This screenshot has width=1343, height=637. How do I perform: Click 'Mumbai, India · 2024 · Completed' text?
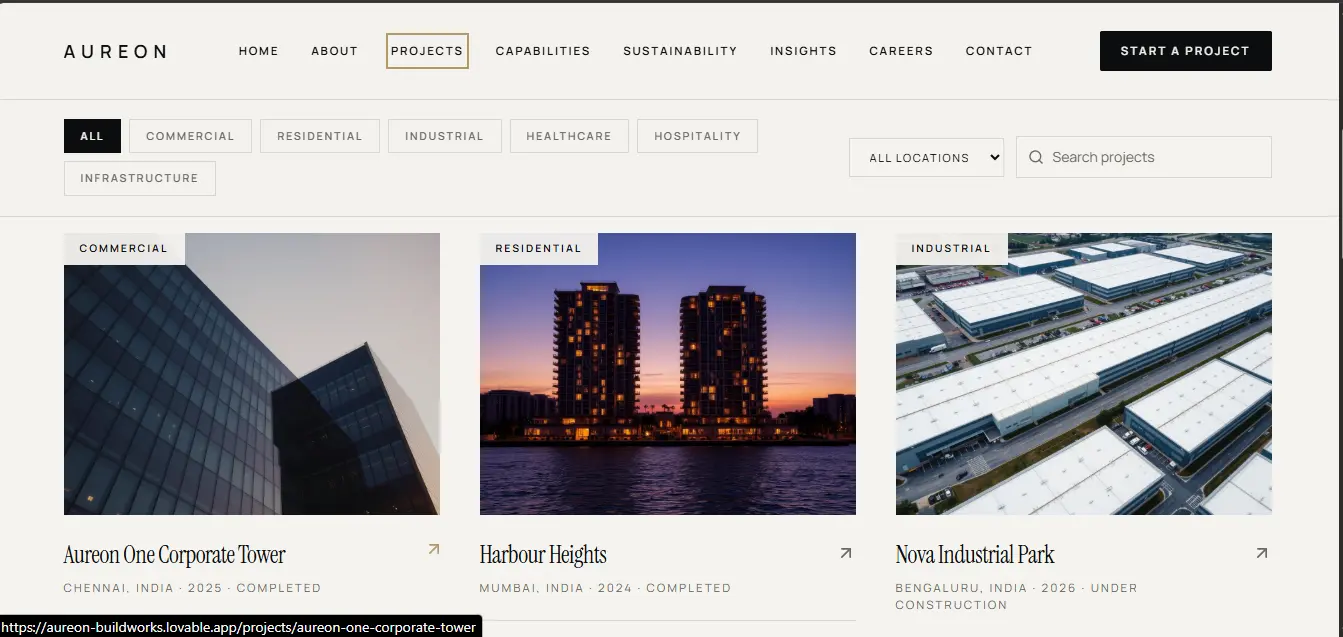click(605, 588)
